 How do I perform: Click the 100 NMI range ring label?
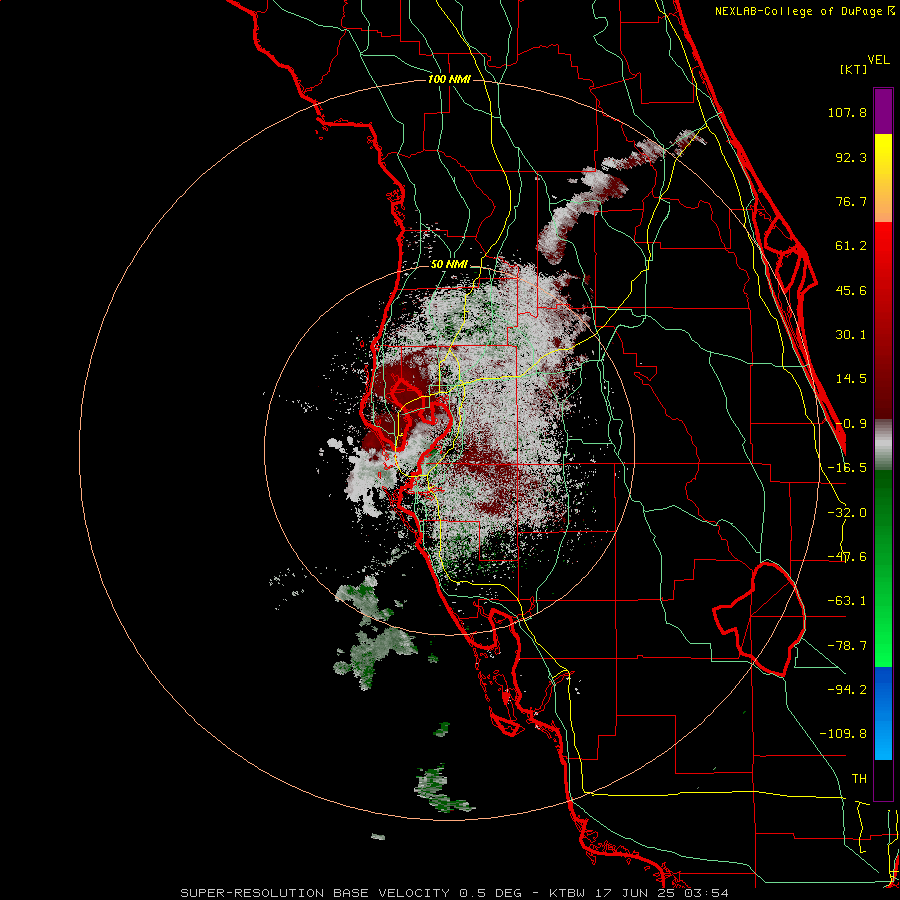[x=449, y=79]
